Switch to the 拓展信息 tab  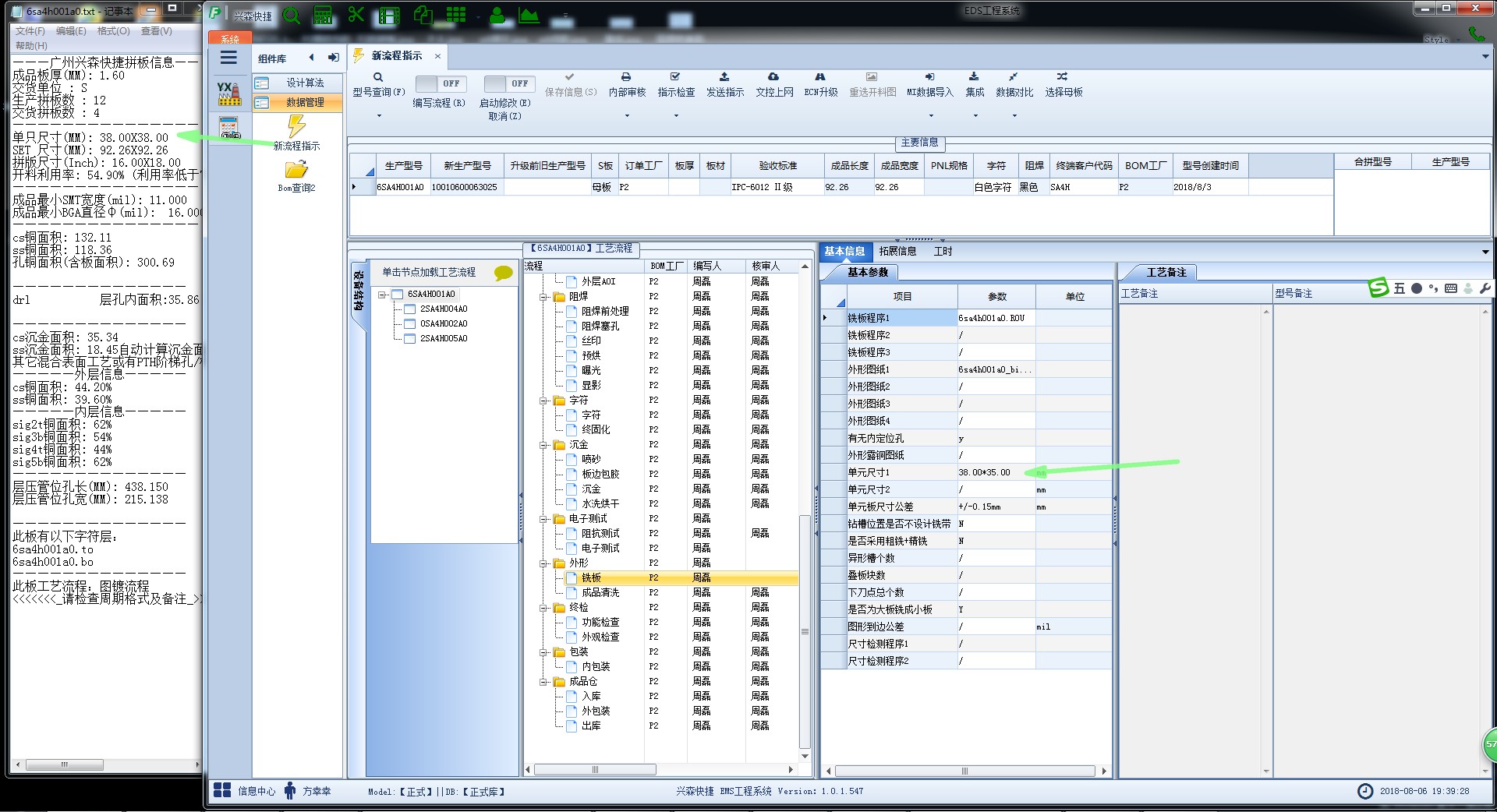click(x=897, y=252)
